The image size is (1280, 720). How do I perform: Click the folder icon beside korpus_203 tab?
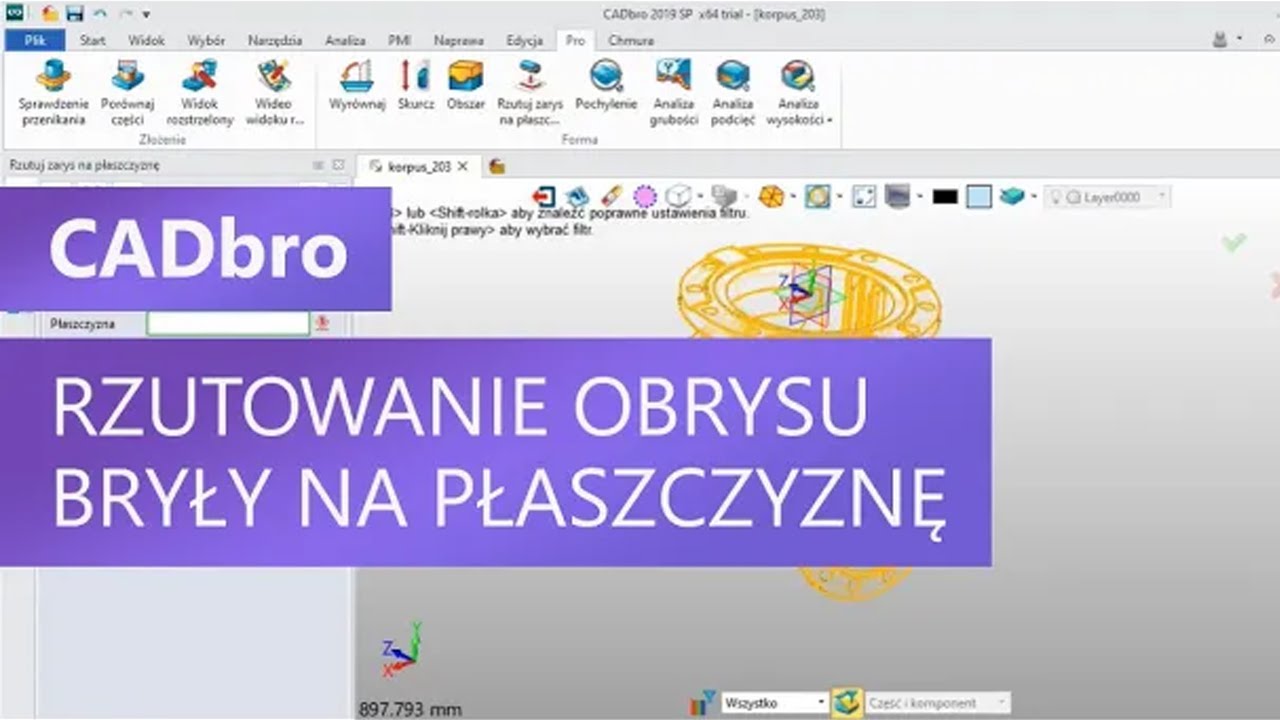(497, 166)
